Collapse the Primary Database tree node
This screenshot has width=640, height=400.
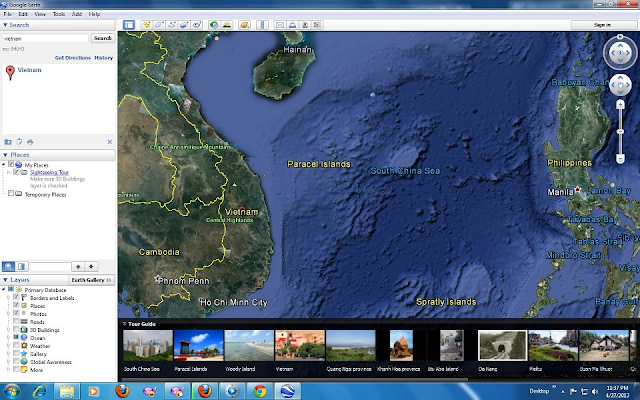[4, 289]
